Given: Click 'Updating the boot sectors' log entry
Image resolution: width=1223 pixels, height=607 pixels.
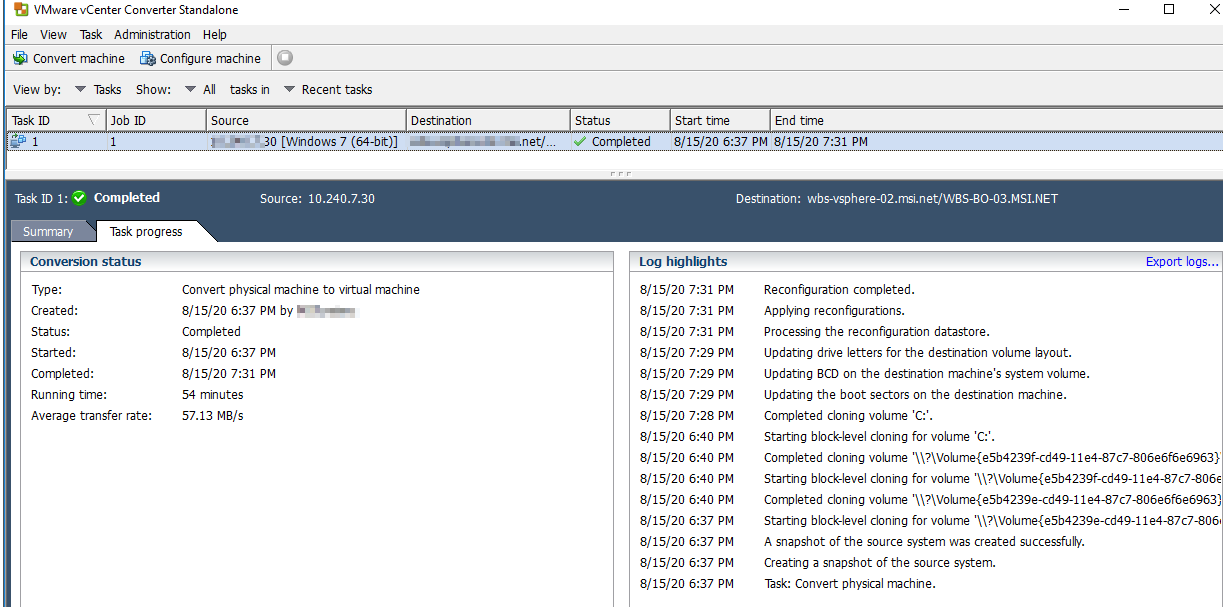Looking at the screenshot, I should pyautogui.click(x=915, y=395).
